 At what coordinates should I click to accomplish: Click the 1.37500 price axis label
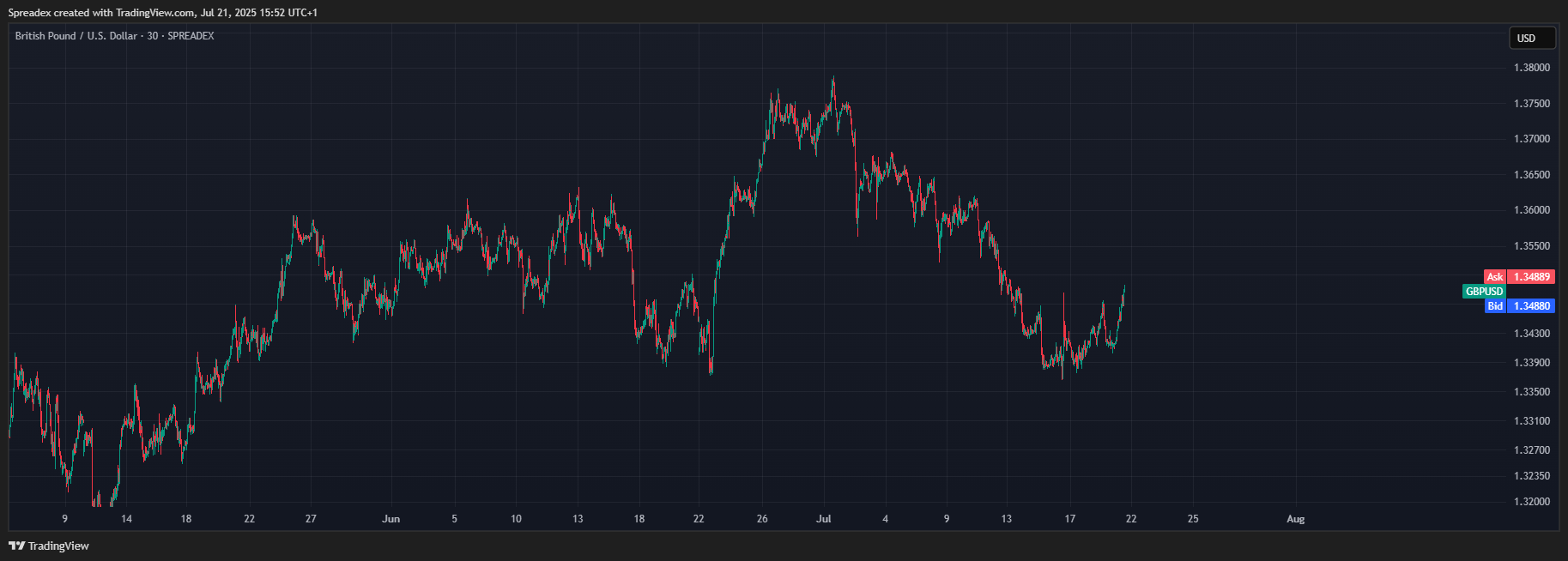tap(1532, 104)
